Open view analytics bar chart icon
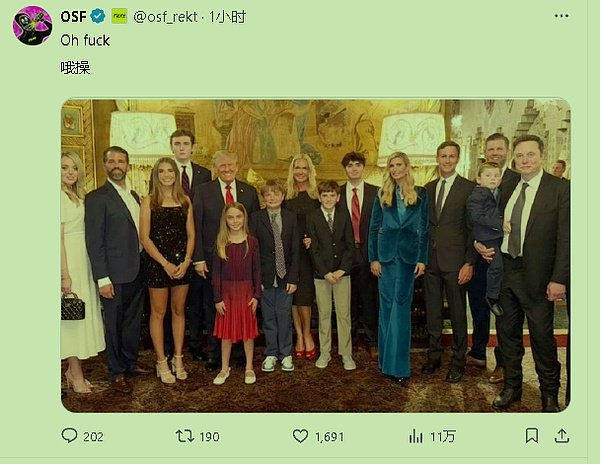 tap(416, 436)
